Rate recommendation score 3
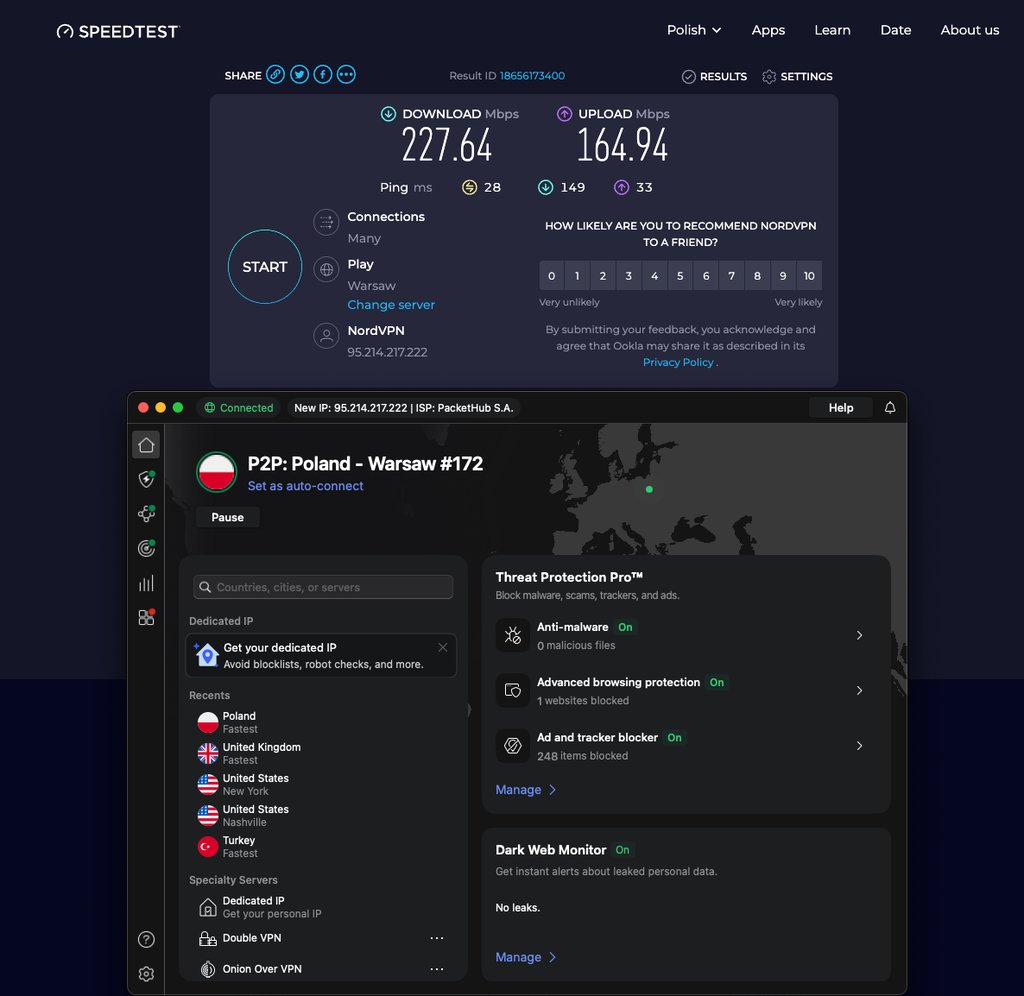The height and width of the screenshot is (996, 1024). (628, 276)
